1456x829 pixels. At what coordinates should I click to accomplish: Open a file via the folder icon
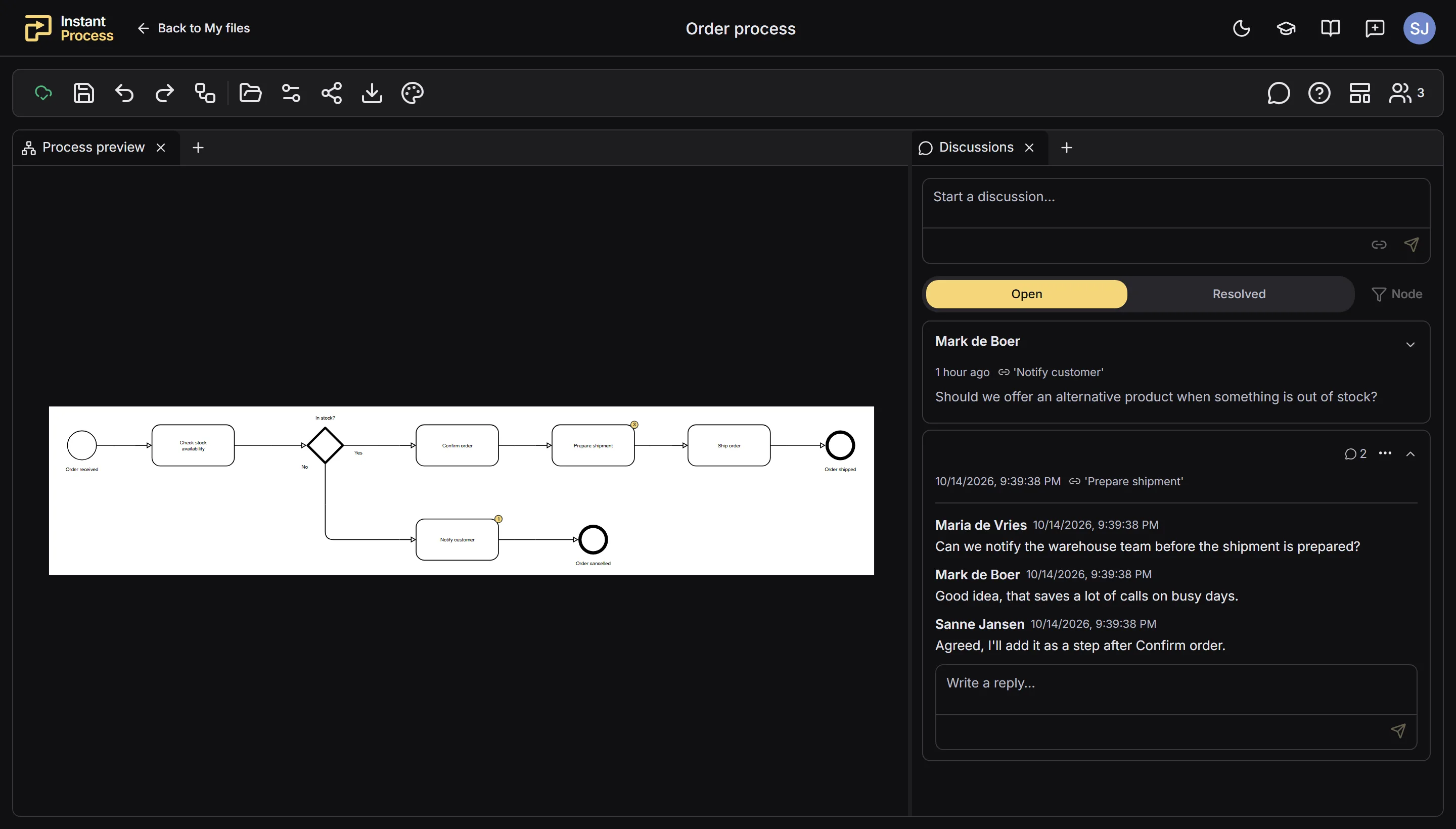tap(251, 93)
